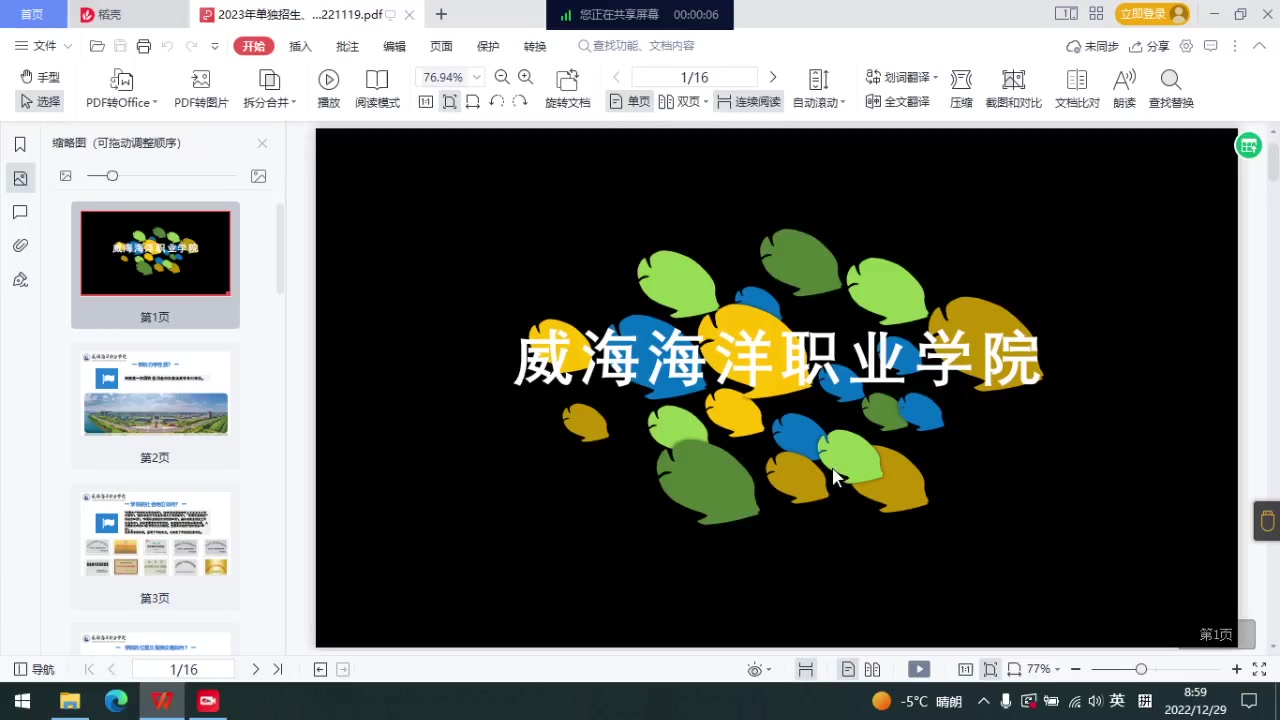
Task: Click the open file folder icon
Action: (x=97, y=46)
